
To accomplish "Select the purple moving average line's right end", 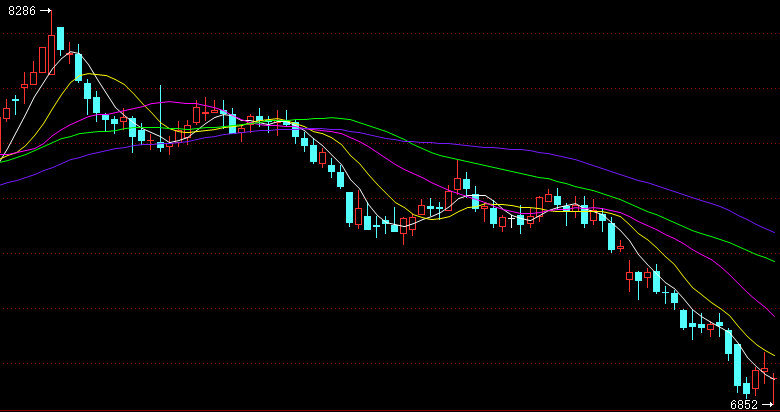I will [774, 231].
